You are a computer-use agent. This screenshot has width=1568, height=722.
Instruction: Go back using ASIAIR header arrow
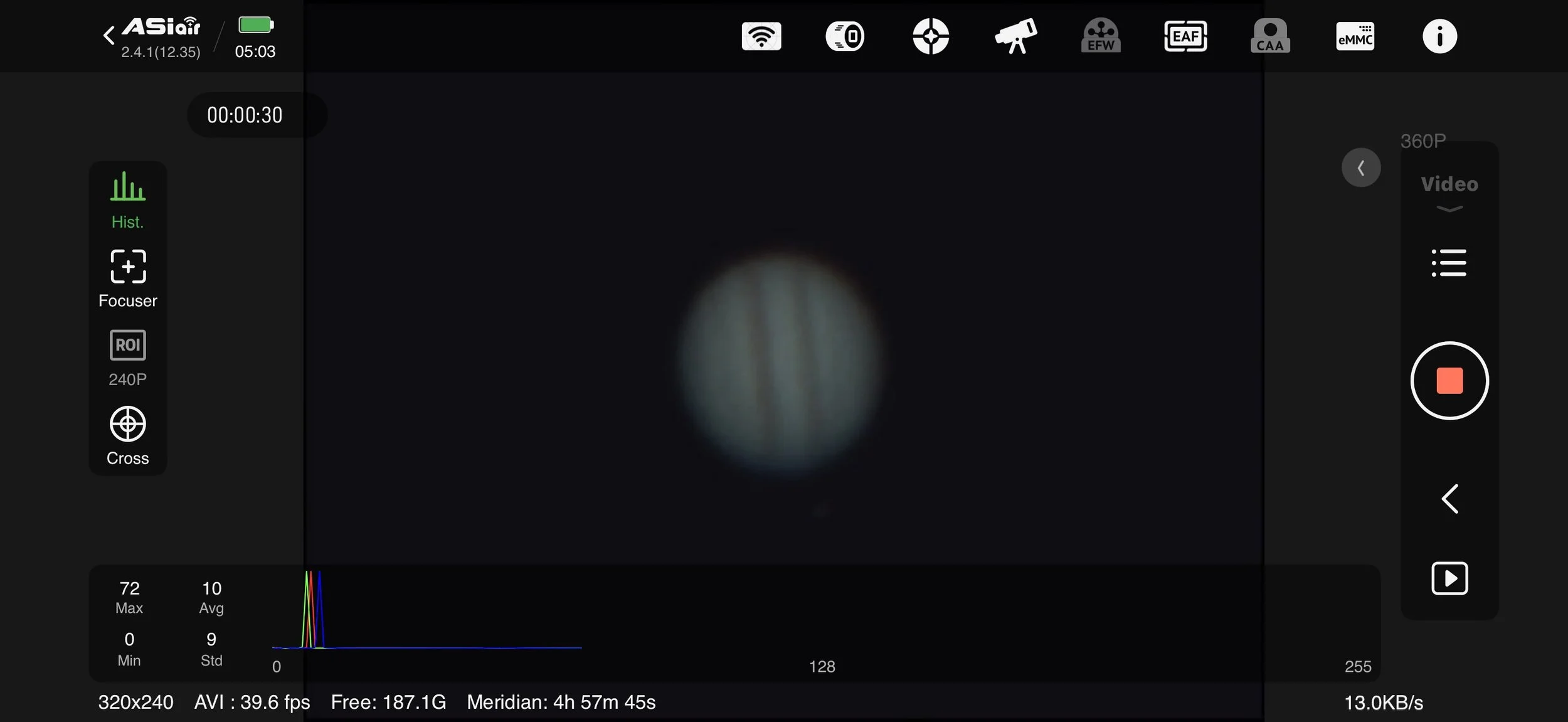click(x=109, y=35)
